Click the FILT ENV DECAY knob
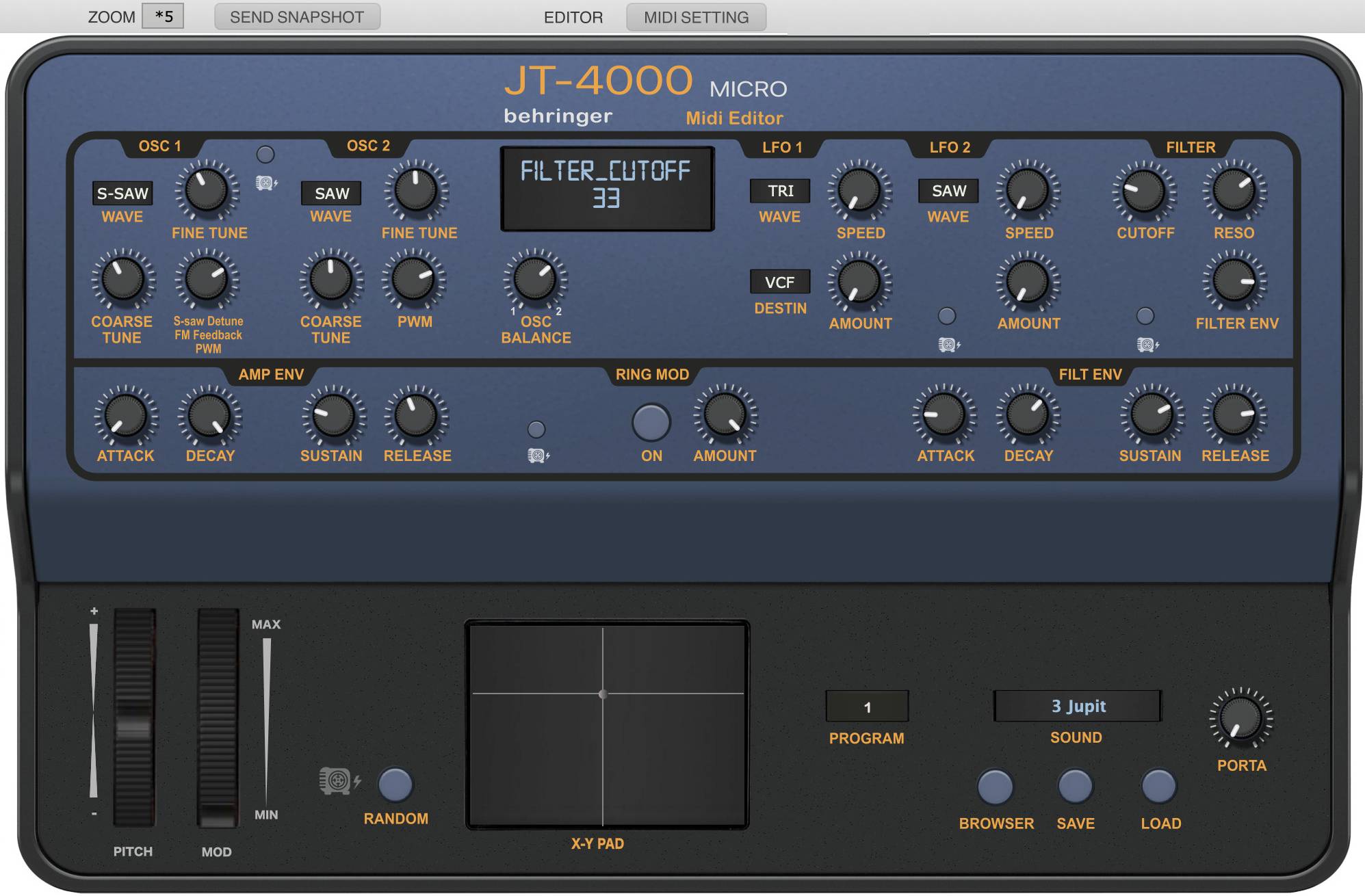Viewport: 1365px width, 896px height. (1028, 415)
